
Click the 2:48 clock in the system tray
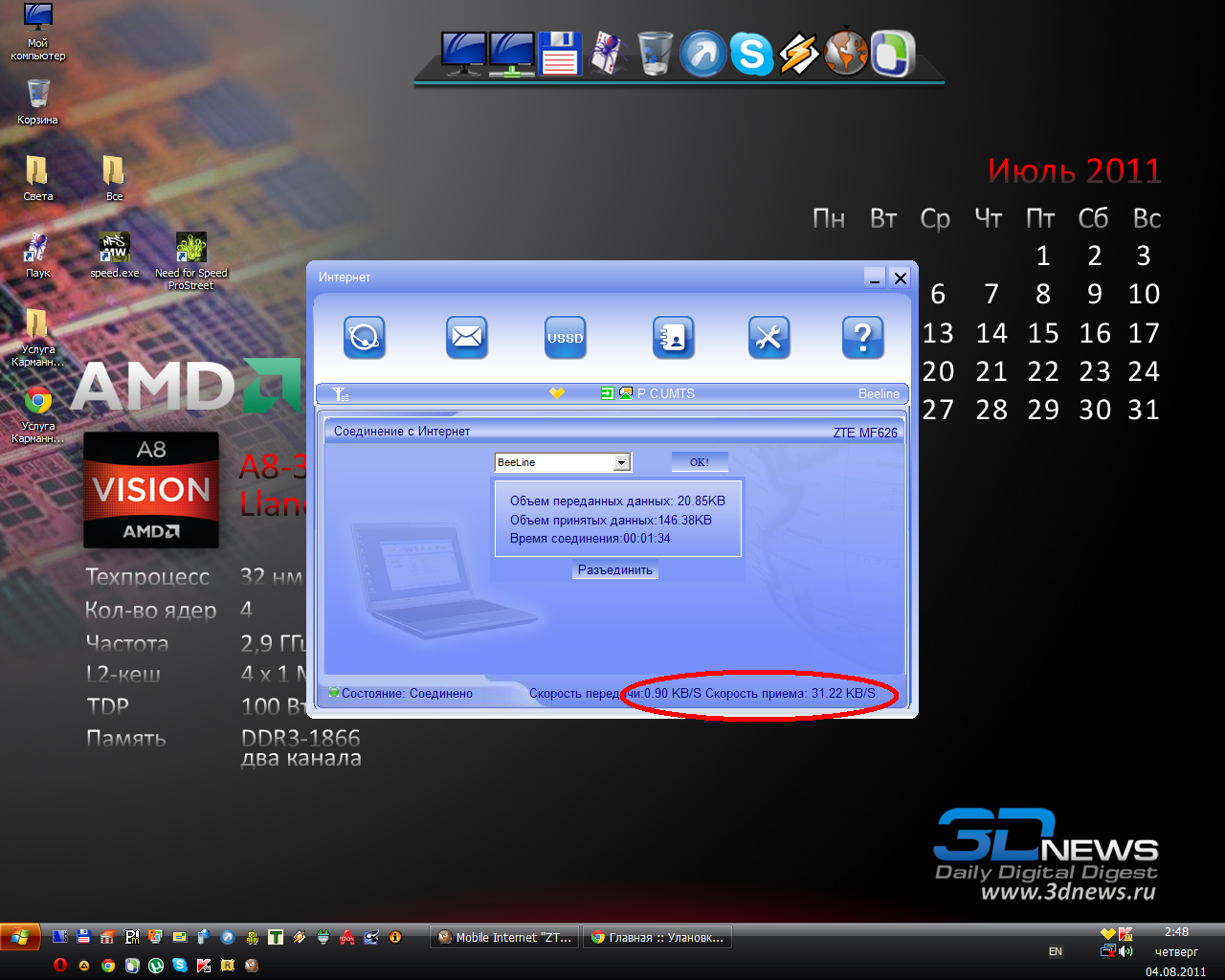[1176, 932]
